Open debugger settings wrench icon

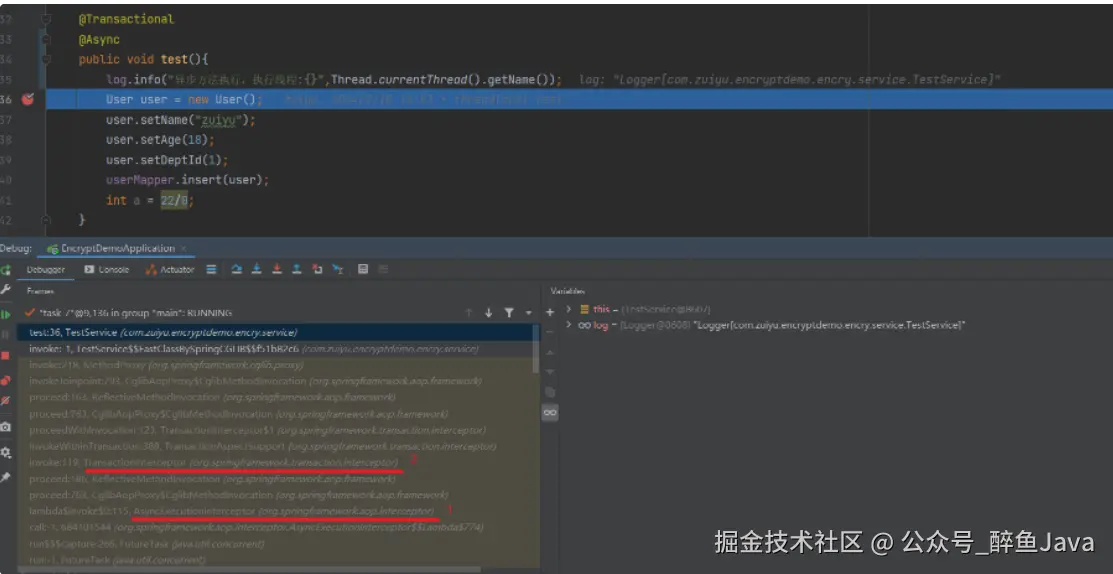tap(6, 289)
